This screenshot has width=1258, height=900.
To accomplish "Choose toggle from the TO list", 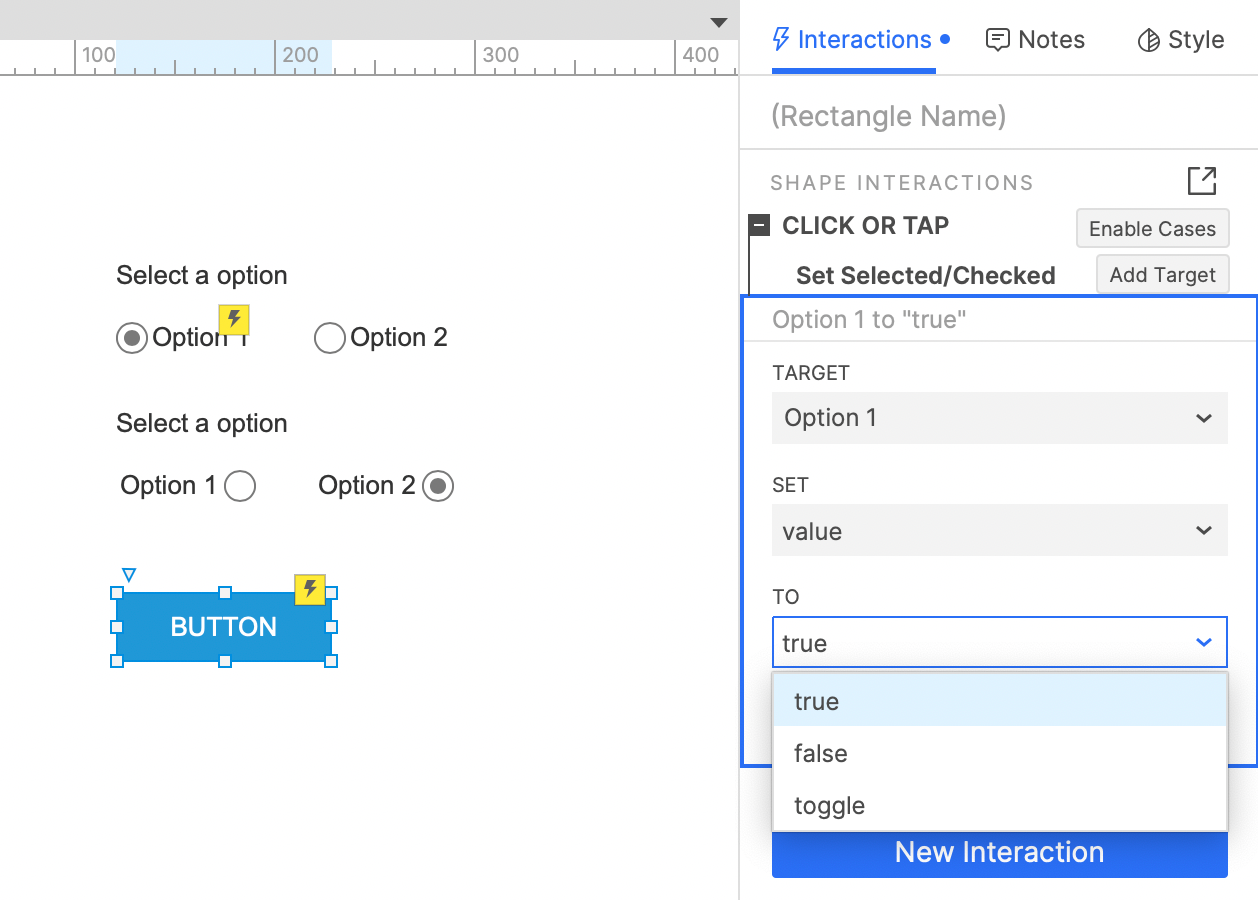I will 999,805.
